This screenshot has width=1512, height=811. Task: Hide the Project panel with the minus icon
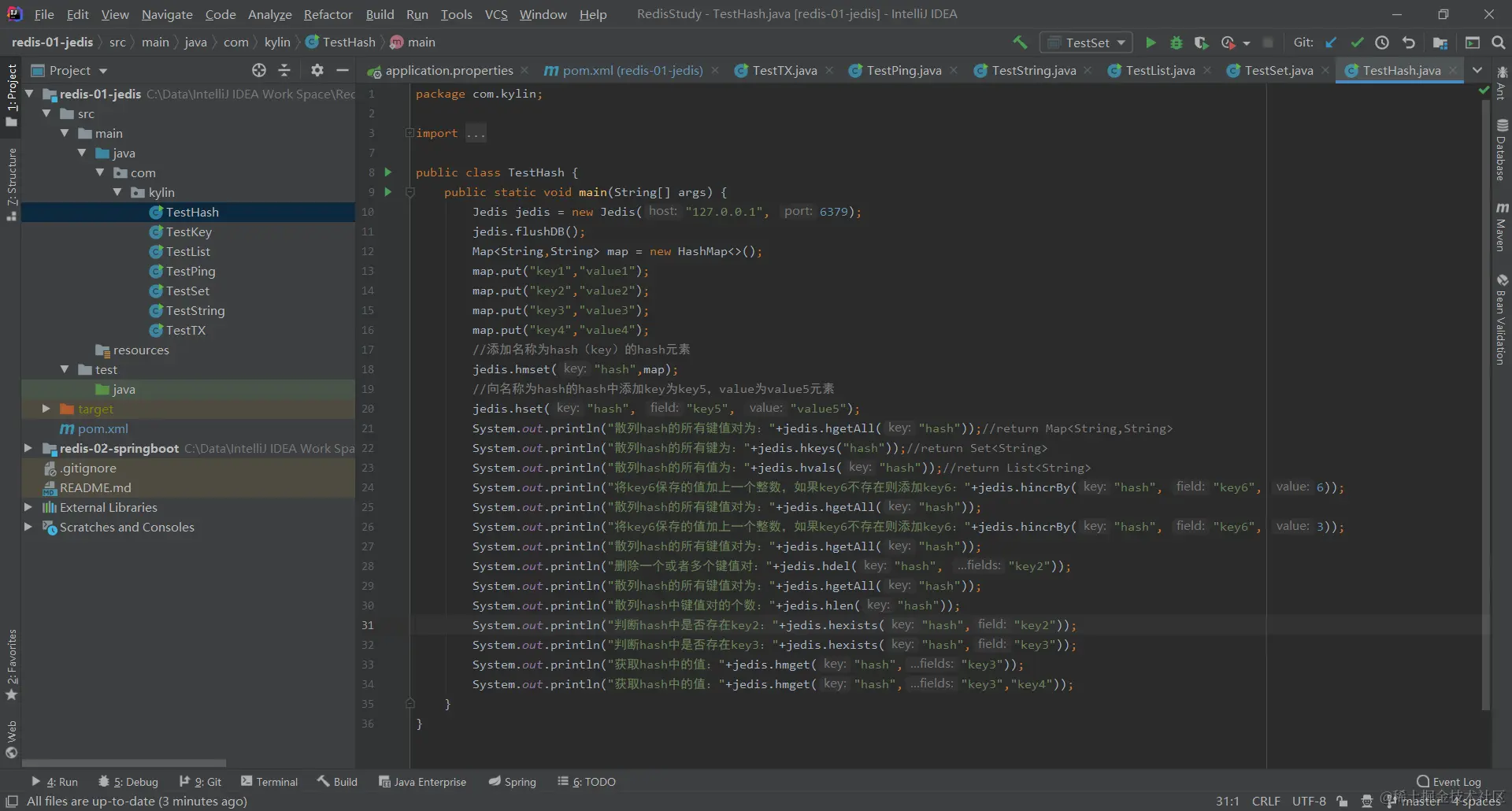pos(343,70)
